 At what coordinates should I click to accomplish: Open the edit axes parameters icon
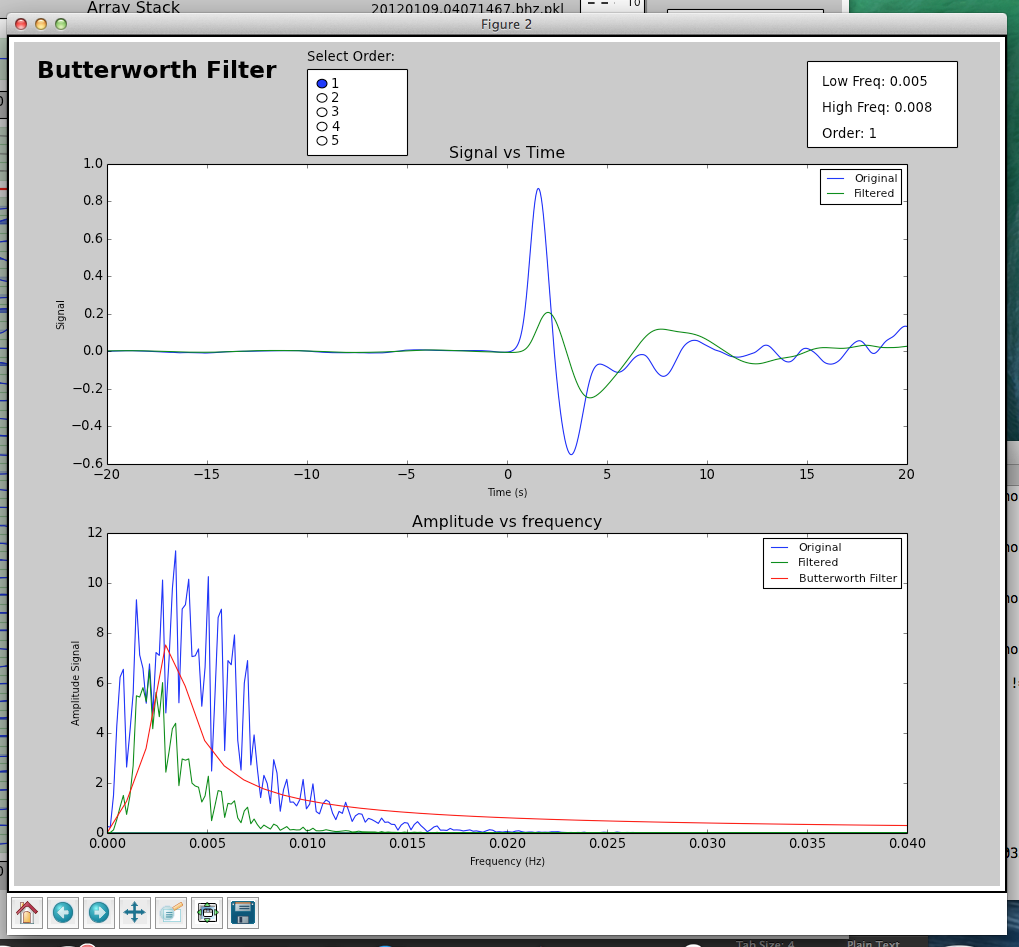coord(171,913)
